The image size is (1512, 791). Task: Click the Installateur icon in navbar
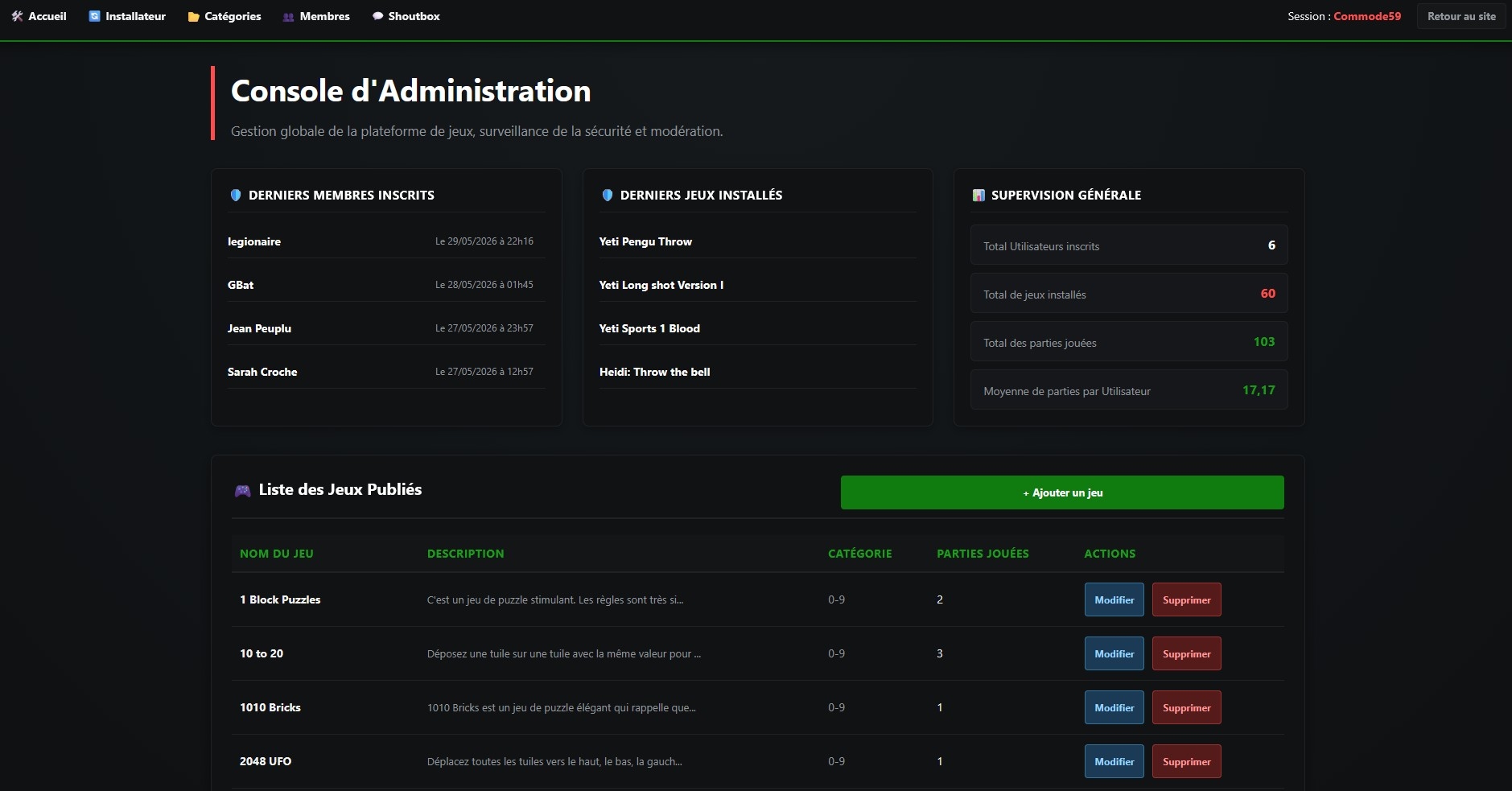point(94,16)
